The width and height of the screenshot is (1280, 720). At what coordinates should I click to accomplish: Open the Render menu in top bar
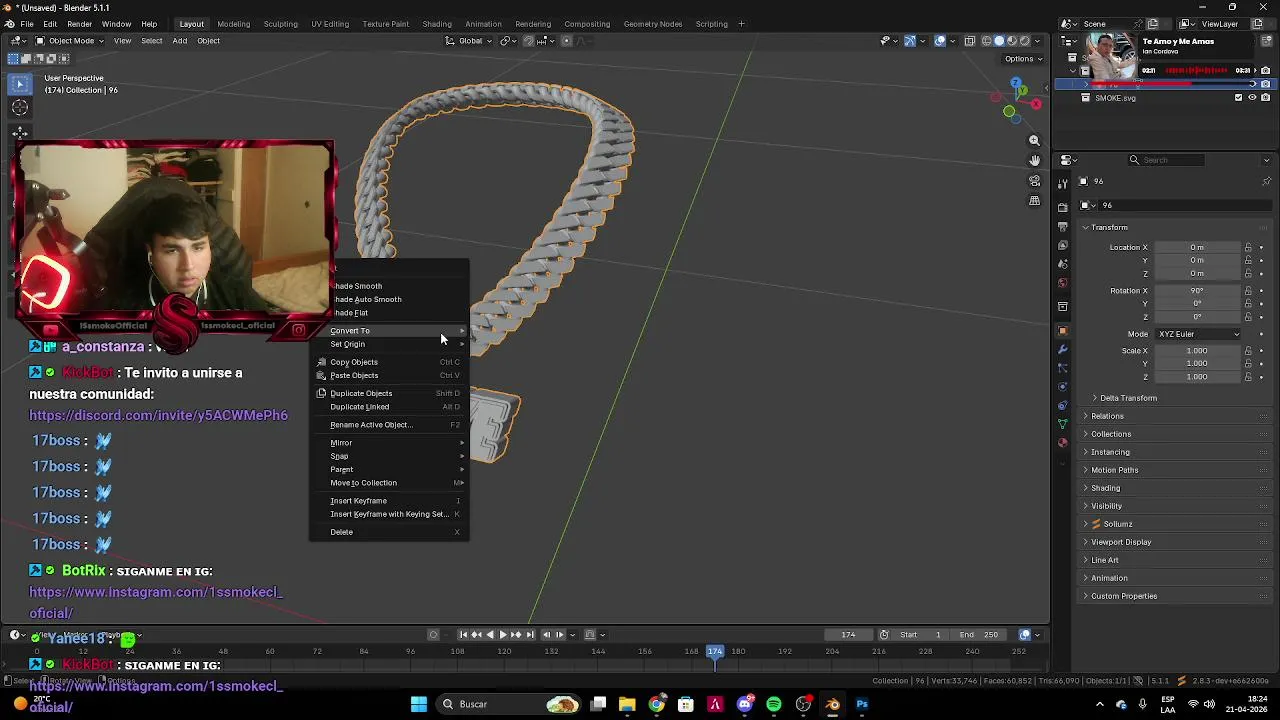coord(79,24)
